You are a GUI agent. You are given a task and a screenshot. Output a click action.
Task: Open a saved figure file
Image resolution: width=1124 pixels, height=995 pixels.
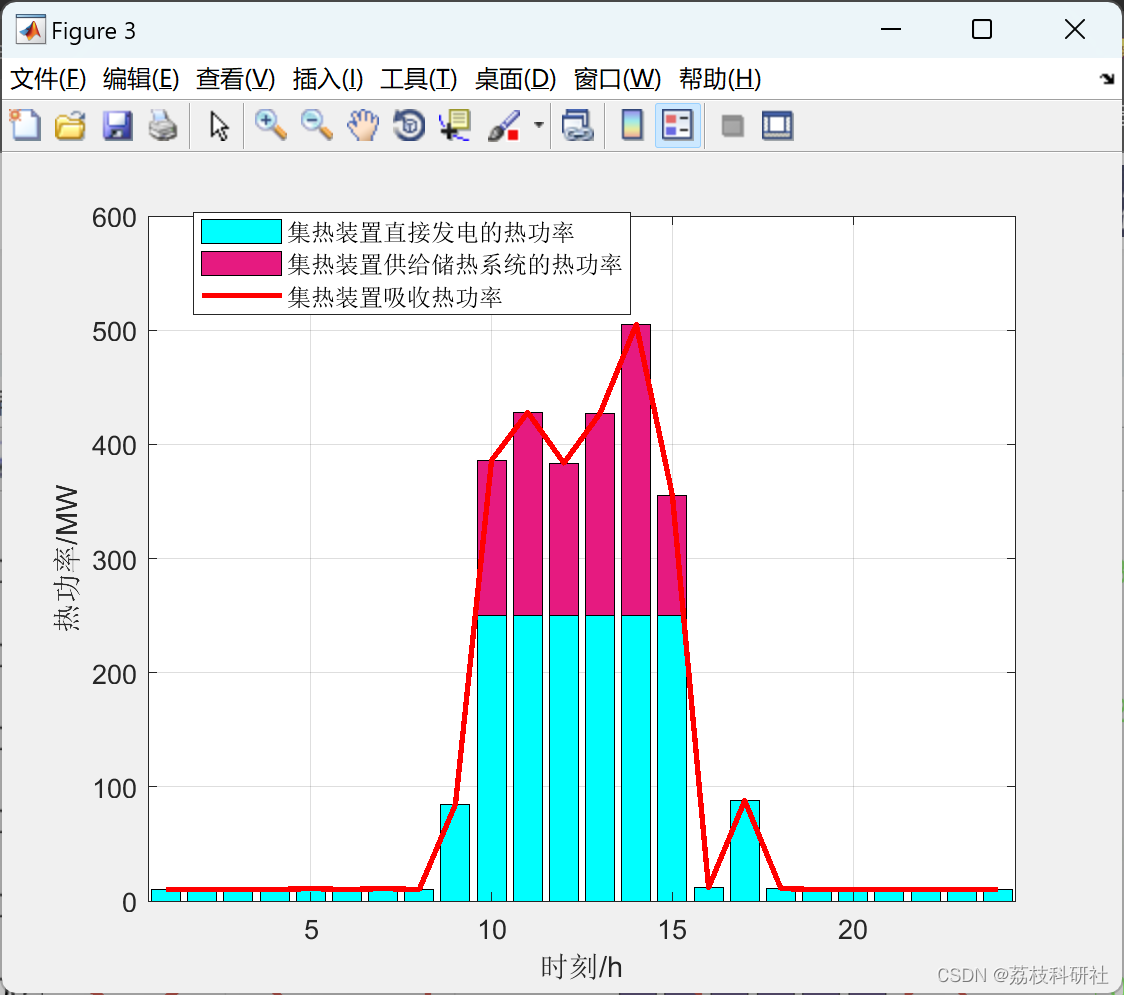(70, 125)
